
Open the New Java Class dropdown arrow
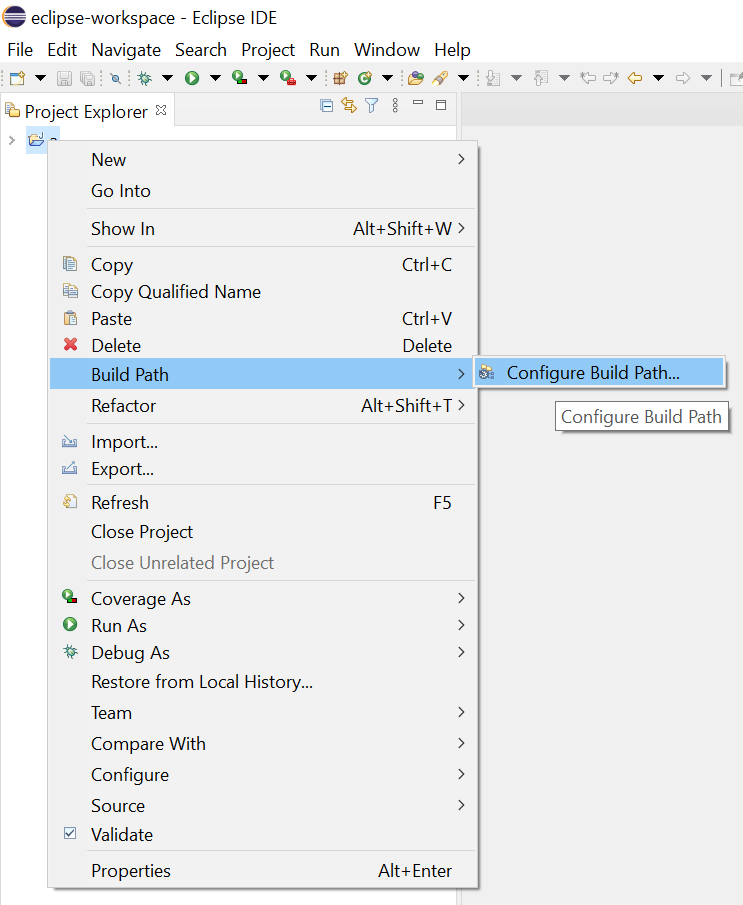[387, 78]
